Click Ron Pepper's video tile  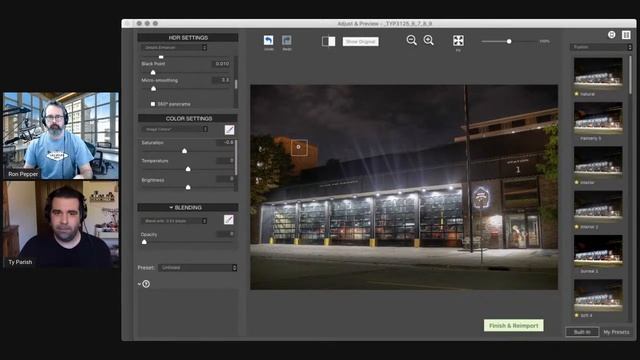(61, 136)
